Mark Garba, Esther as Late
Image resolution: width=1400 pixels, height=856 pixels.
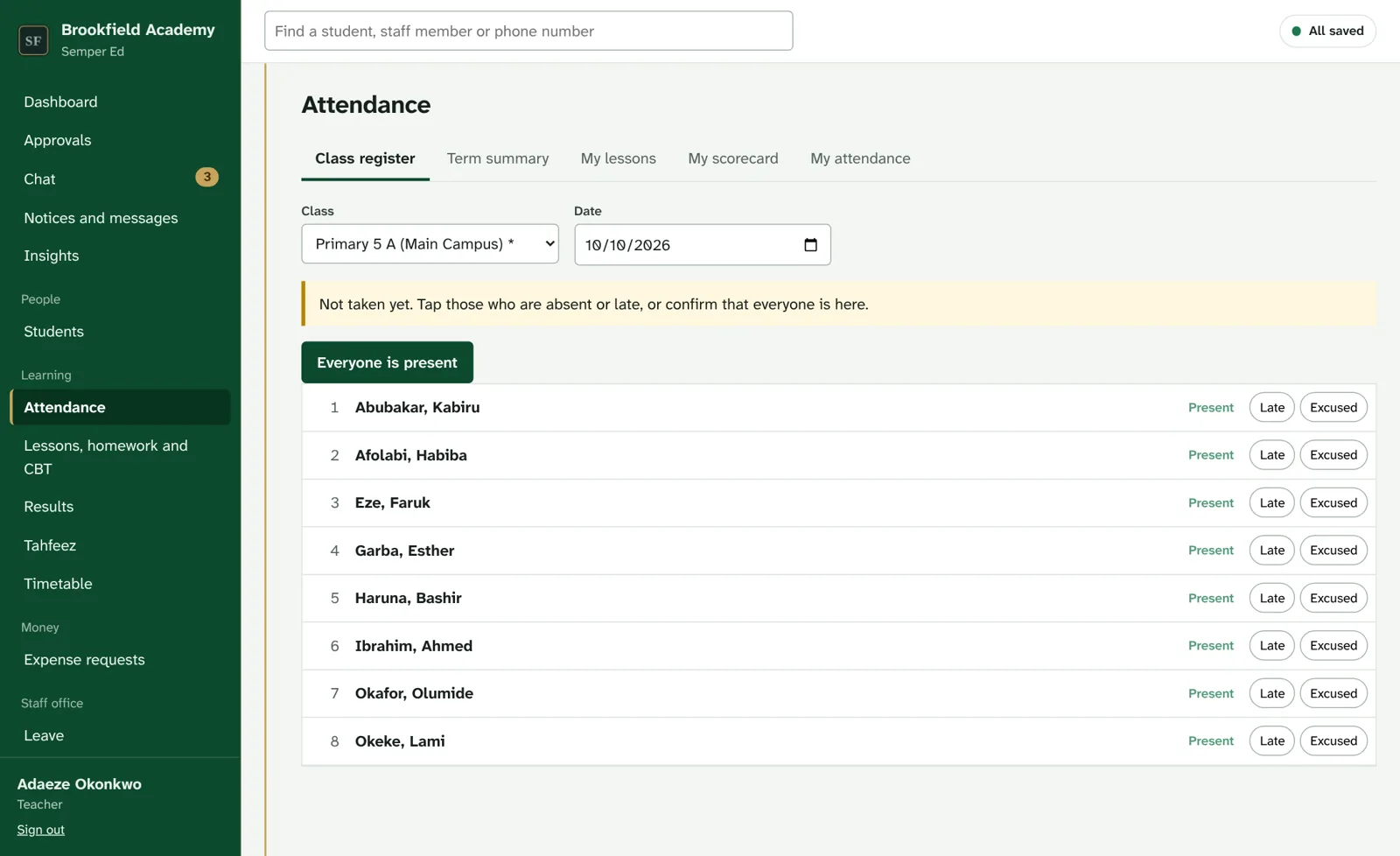coord(1271,551)
